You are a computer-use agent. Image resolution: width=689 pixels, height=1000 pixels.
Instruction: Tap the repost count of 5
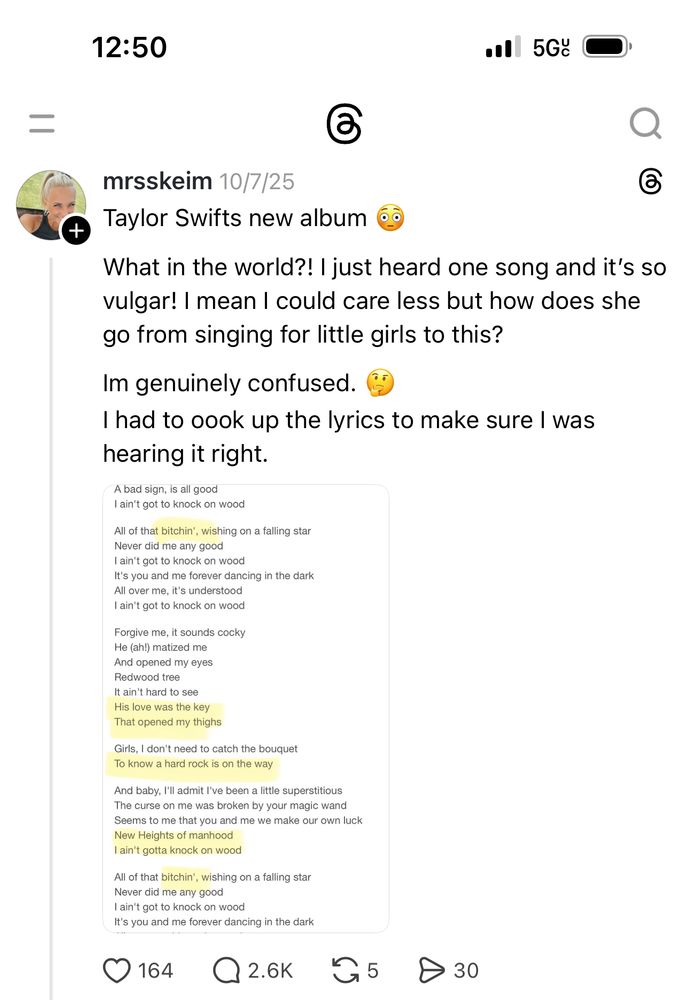point(373,970)
